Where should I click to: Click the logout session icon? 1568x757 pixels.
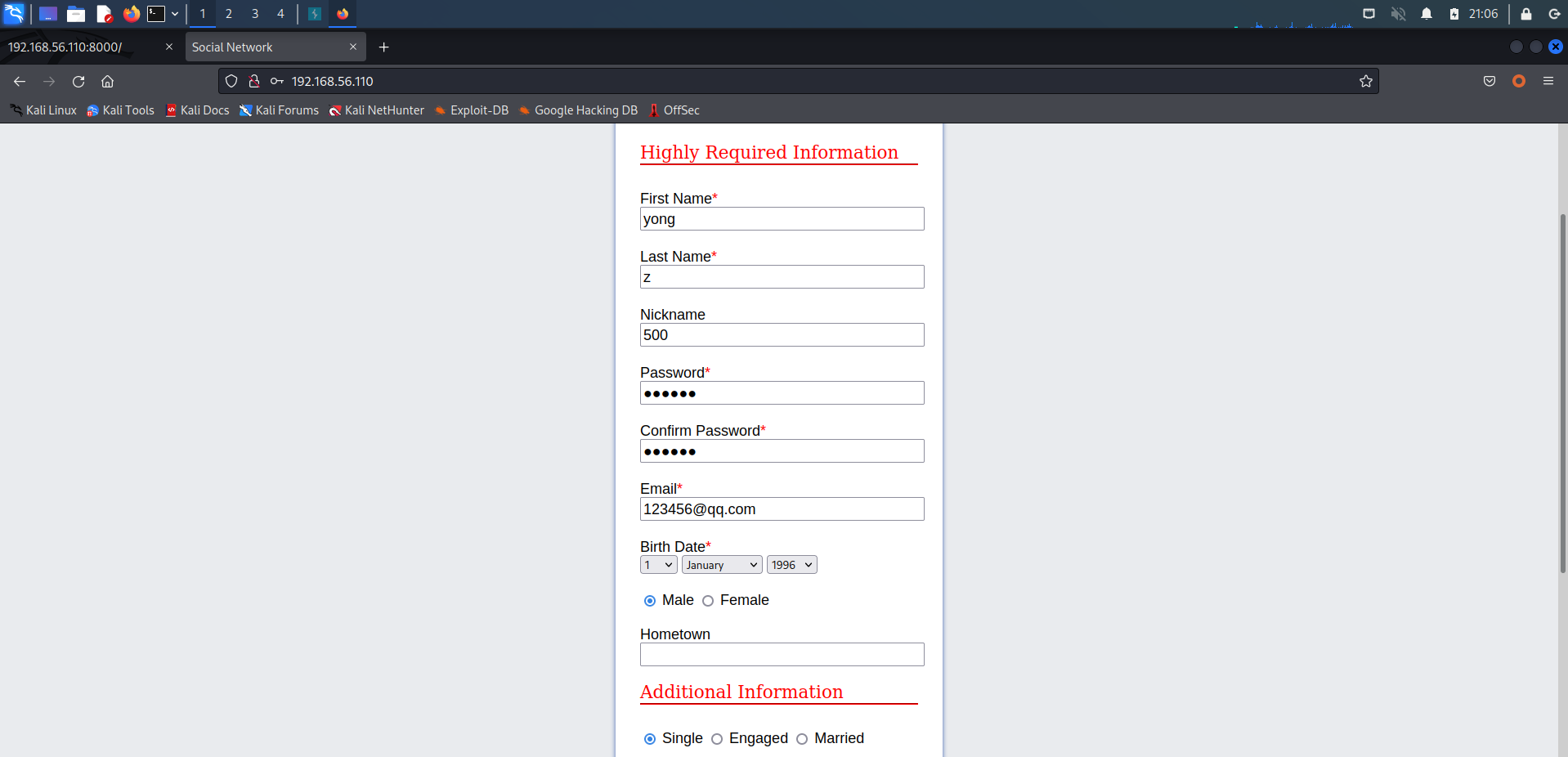coord(1554,14)
